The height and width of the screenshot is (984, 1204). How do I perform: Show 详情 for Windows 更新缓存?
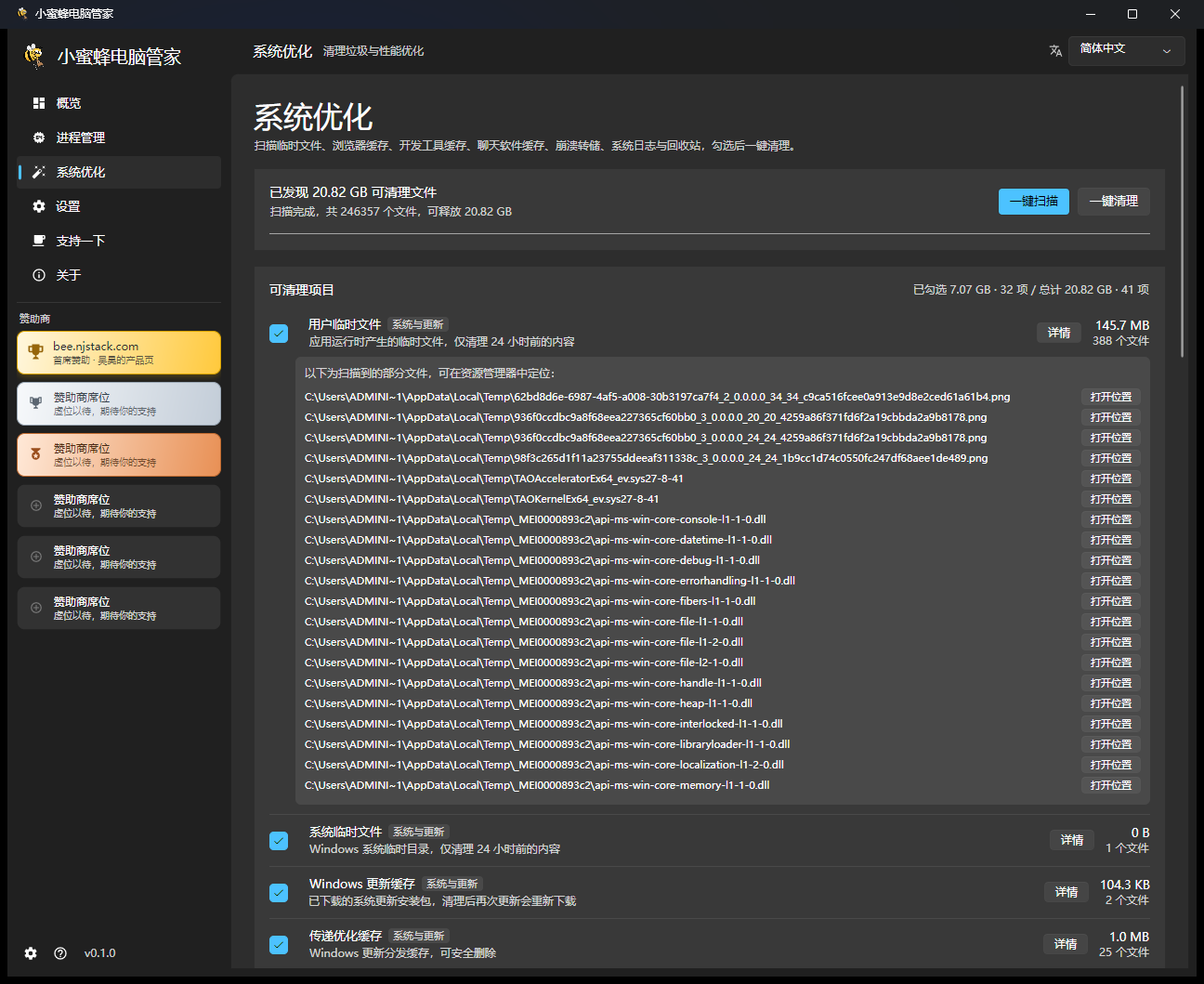coord(1067,892)
